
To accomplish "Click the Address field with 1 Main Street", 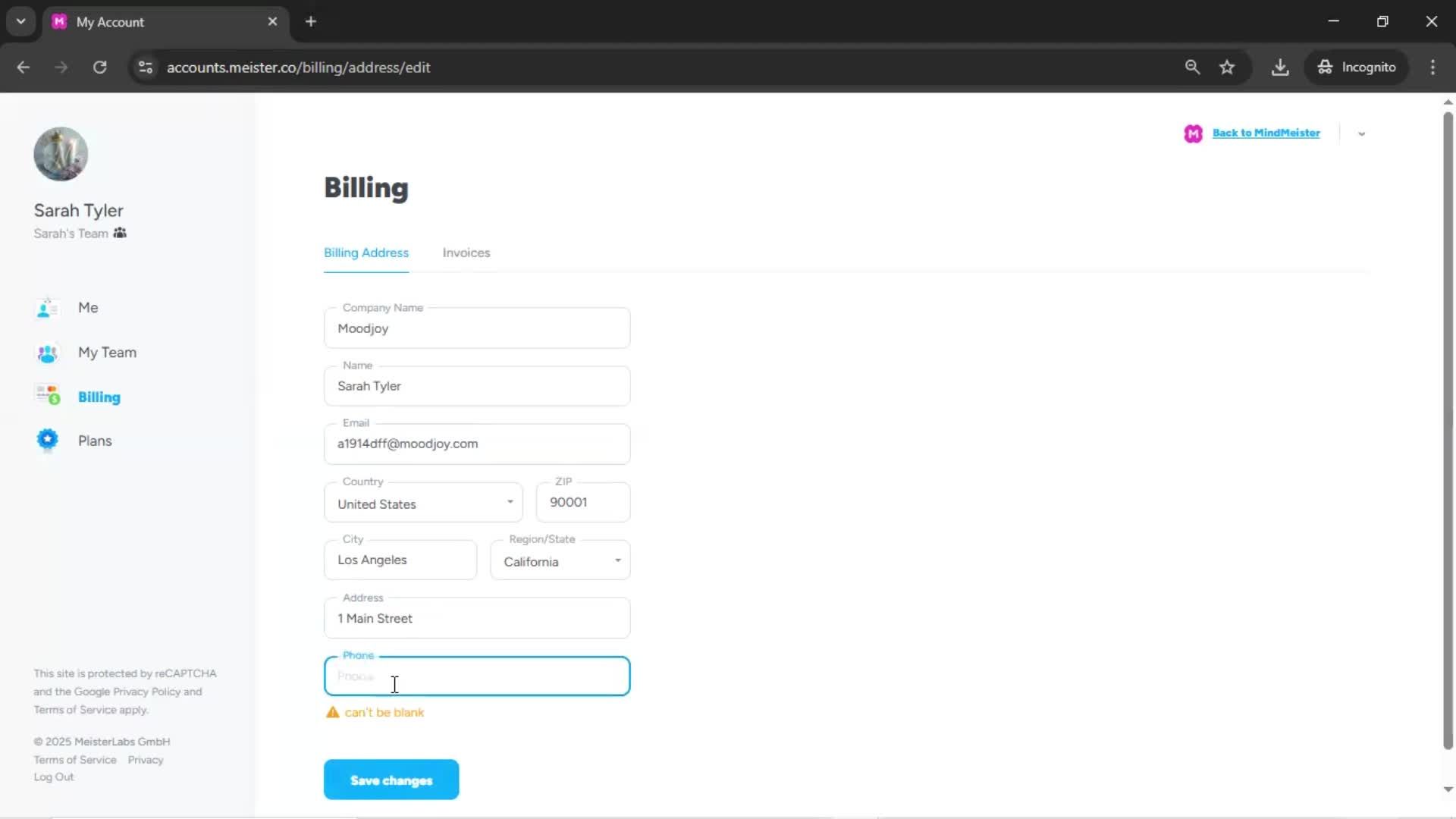I will click(x=477, y=618).
